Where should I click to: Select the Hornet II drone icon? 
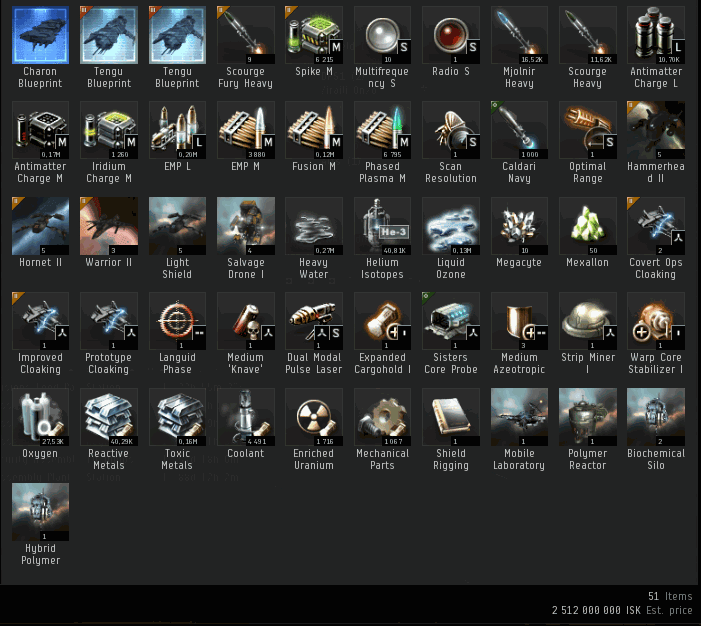point(40,226)
